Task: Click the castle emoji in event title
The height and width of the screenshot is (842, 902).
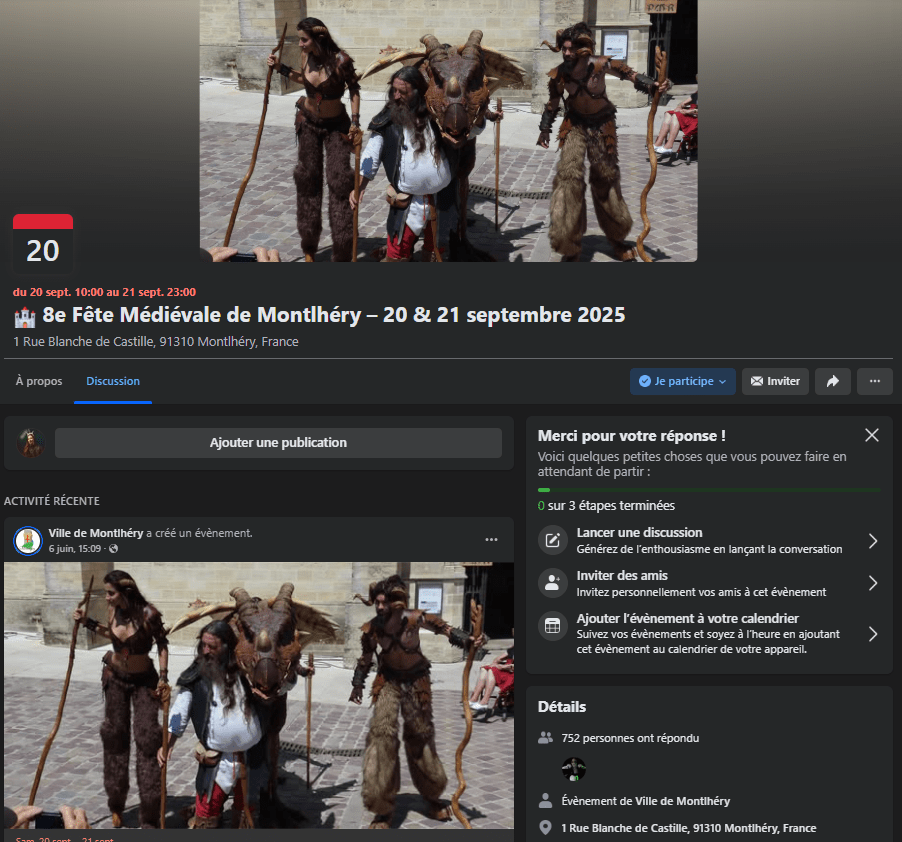Action: tap(25, 316)
